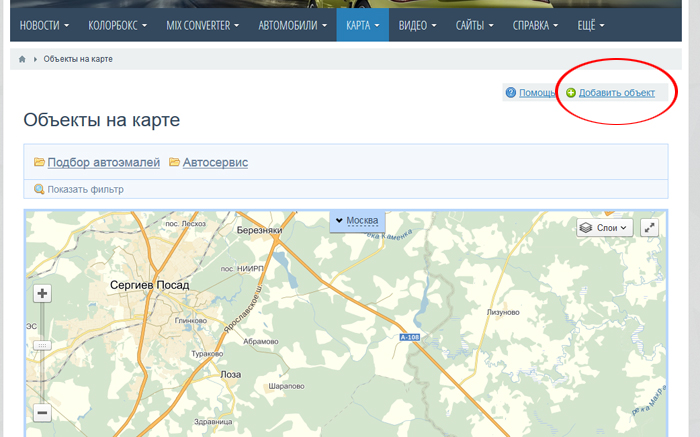Click the A-108 road badge on map
The height and width of the screenshot is (437, 700).
coord(409,337)
